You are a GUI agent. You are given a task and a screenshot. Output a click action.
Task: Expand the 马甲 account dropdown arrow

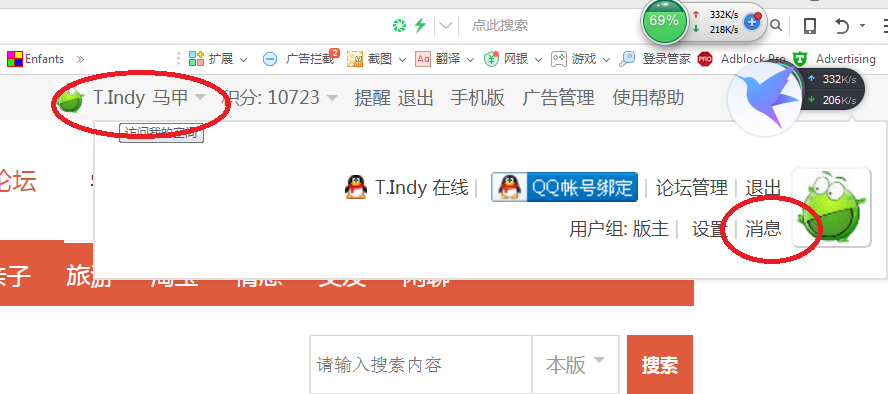click(x=199, y=97)
